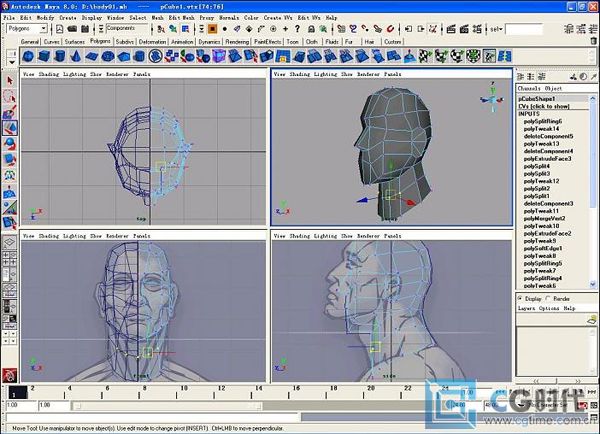Open layer editor Help menu
600x434 pixels.
coord(569,308)
